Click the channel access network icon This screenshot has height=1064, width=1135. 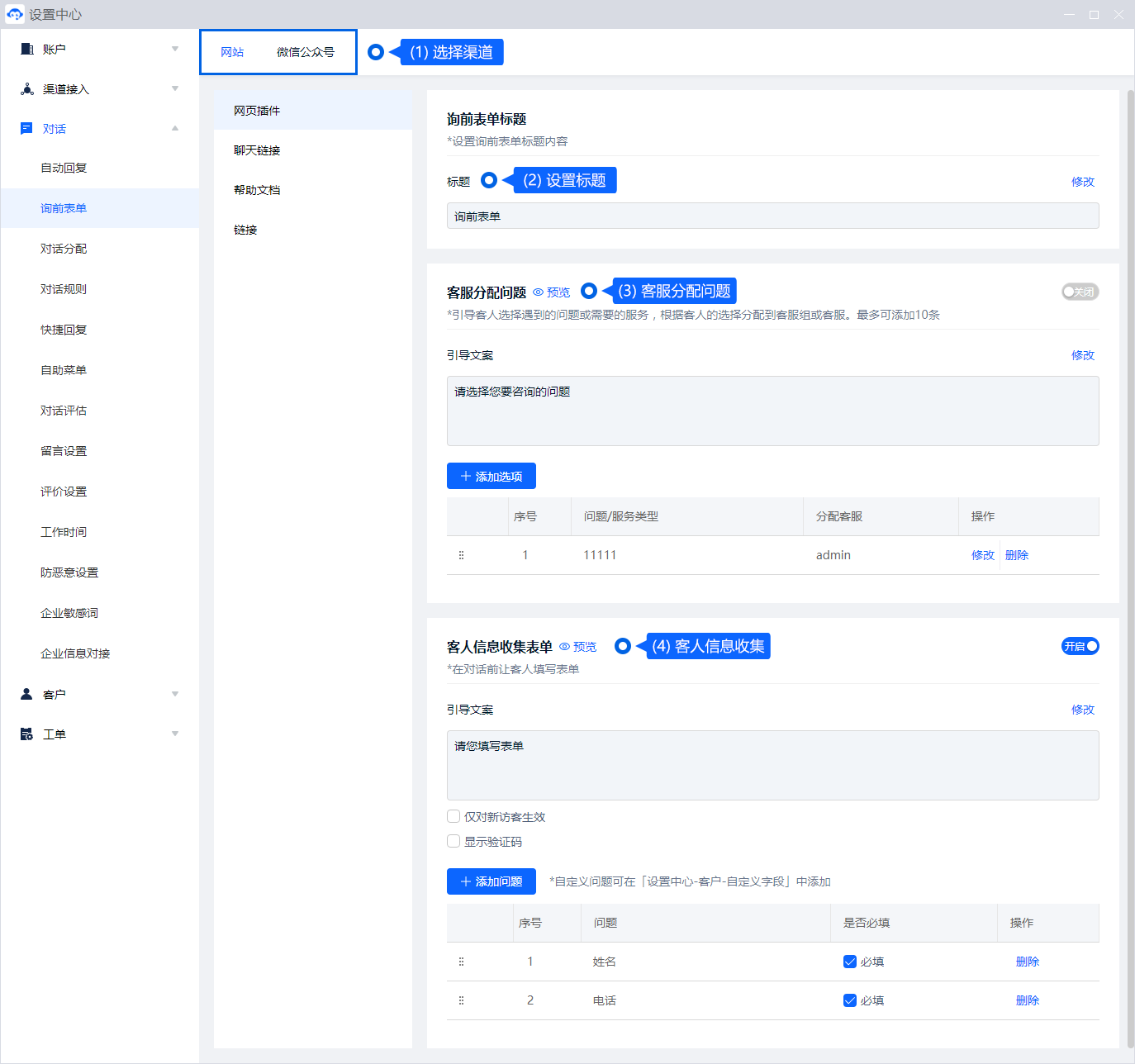click(x=27, y=89)
